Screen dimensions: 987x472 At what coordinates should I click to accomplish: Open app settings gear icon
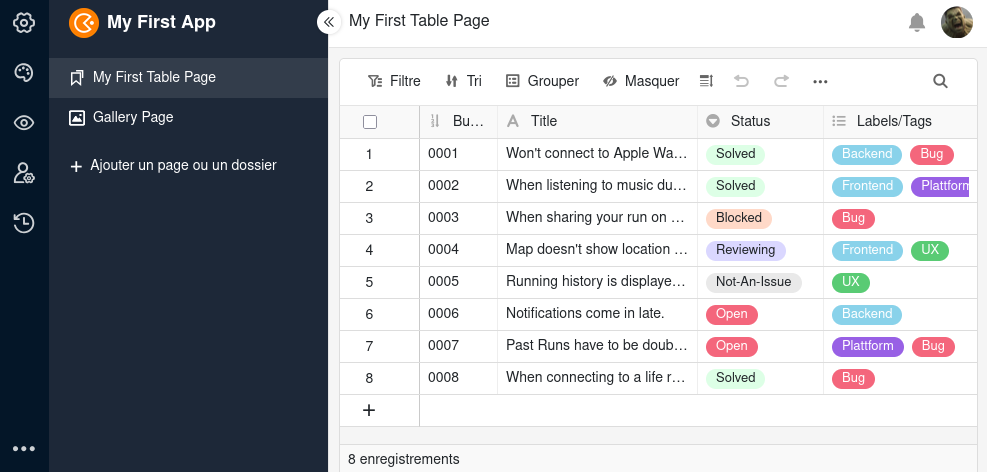point(24,23)
